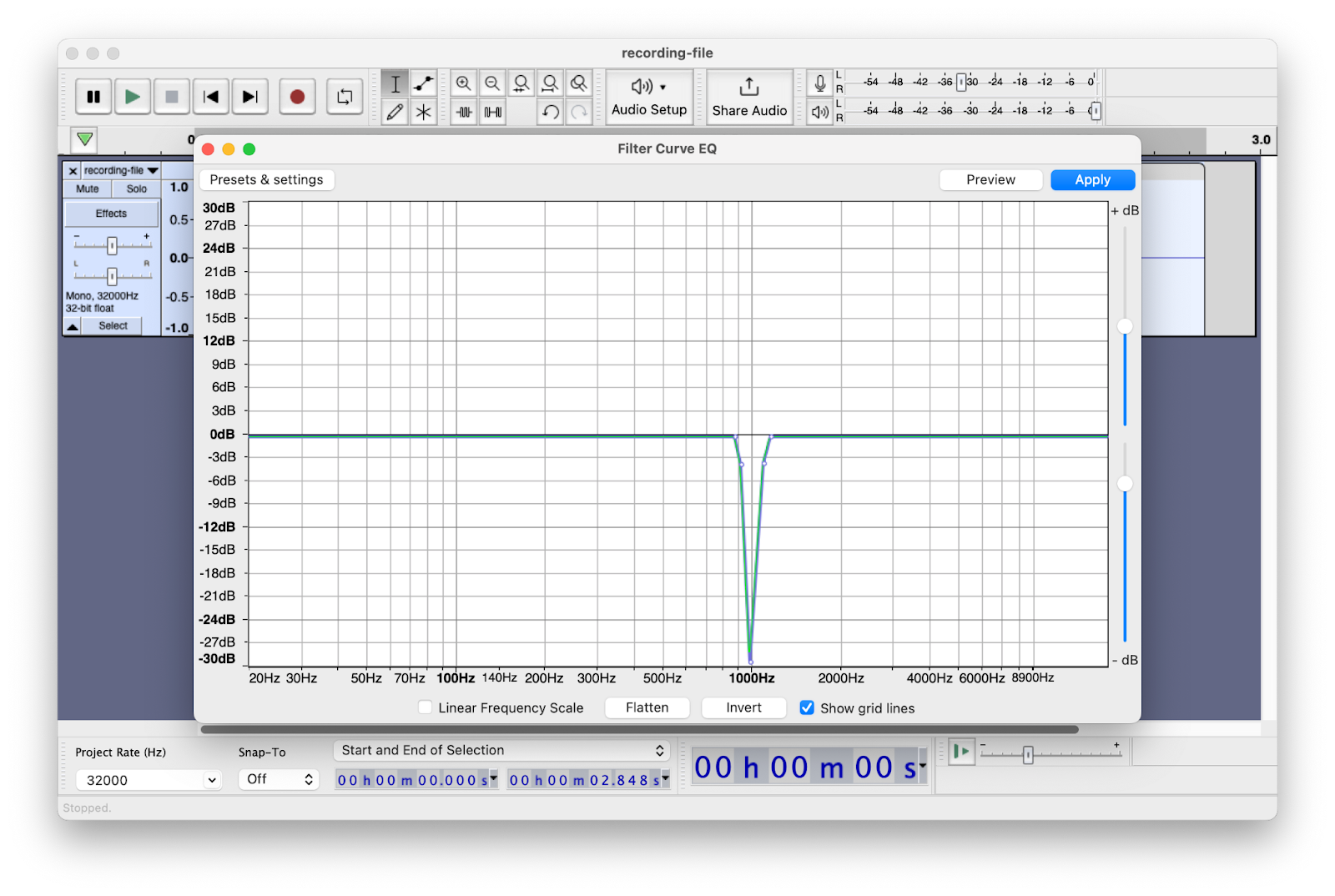Click the recording level meter slider knob
Screen dimensions: 1335x896
click(961, 82)
